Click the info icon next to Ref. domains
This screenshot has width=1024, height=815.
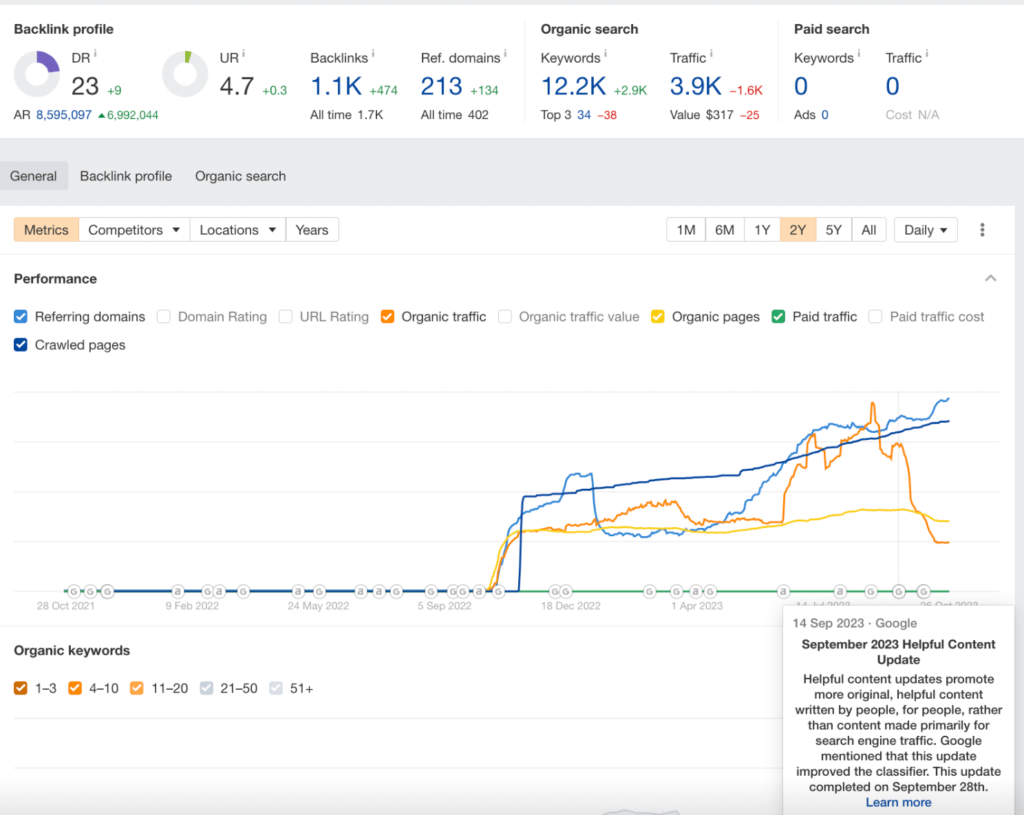(505, 53)
